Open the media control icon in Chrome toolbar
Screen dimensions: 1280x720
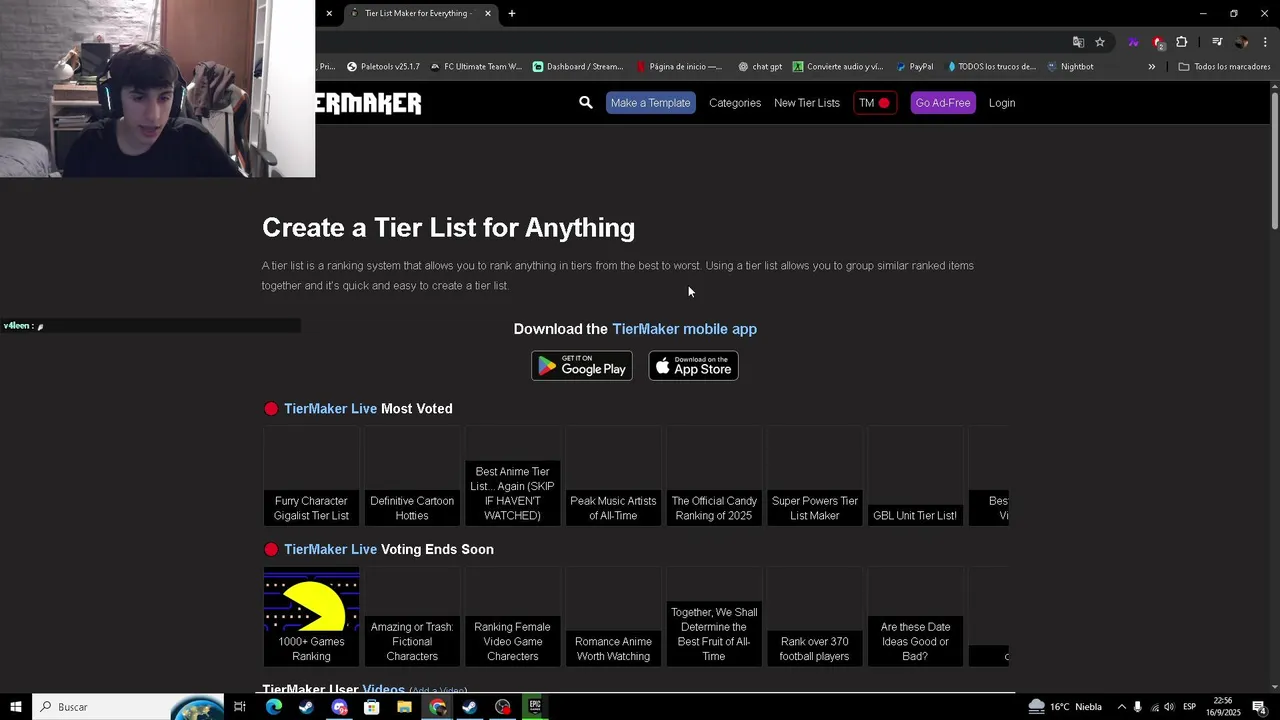tap(1217, 42)
